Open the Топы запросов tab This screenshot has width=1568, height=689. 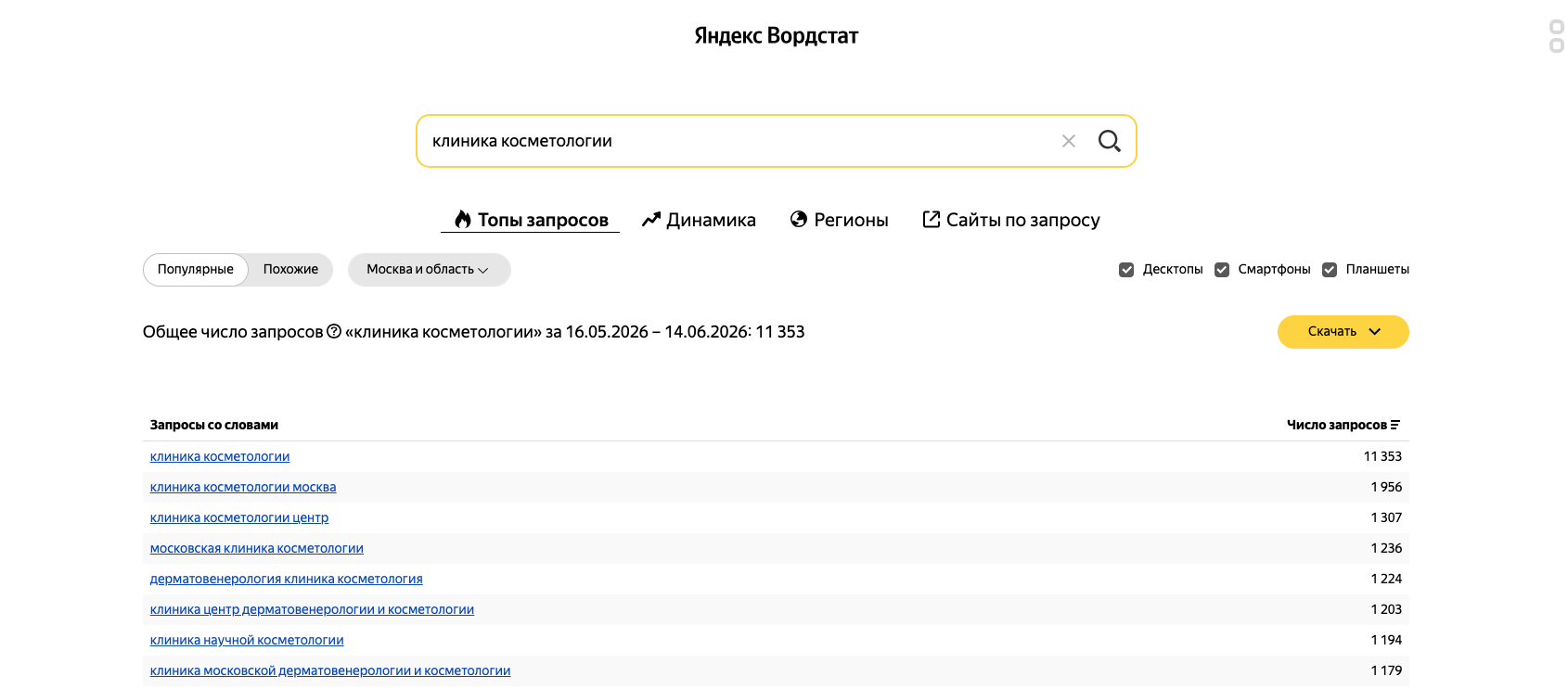pos(531,220)
